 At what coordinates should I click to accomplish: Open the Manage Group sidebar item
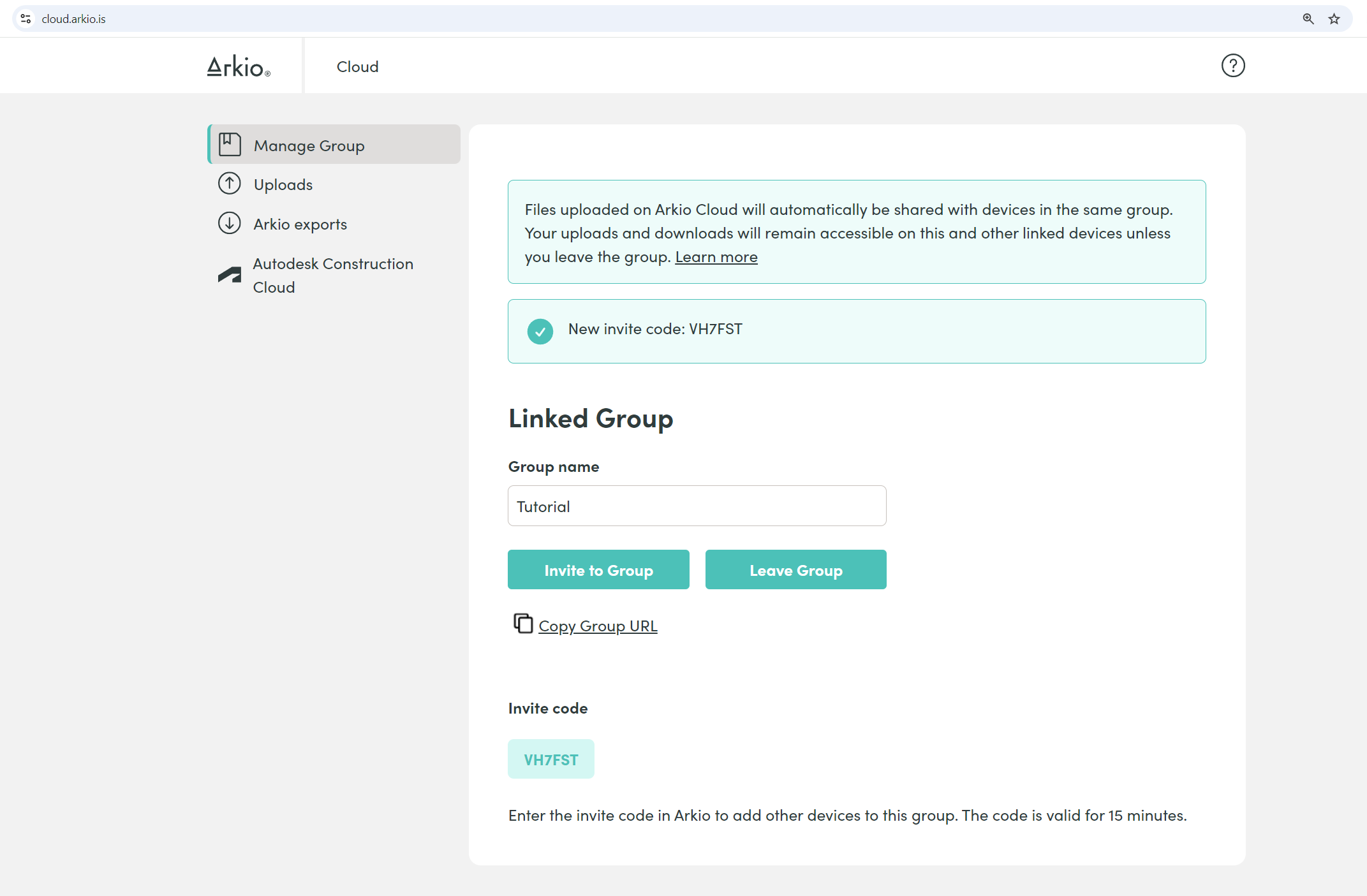pos(334,145)
